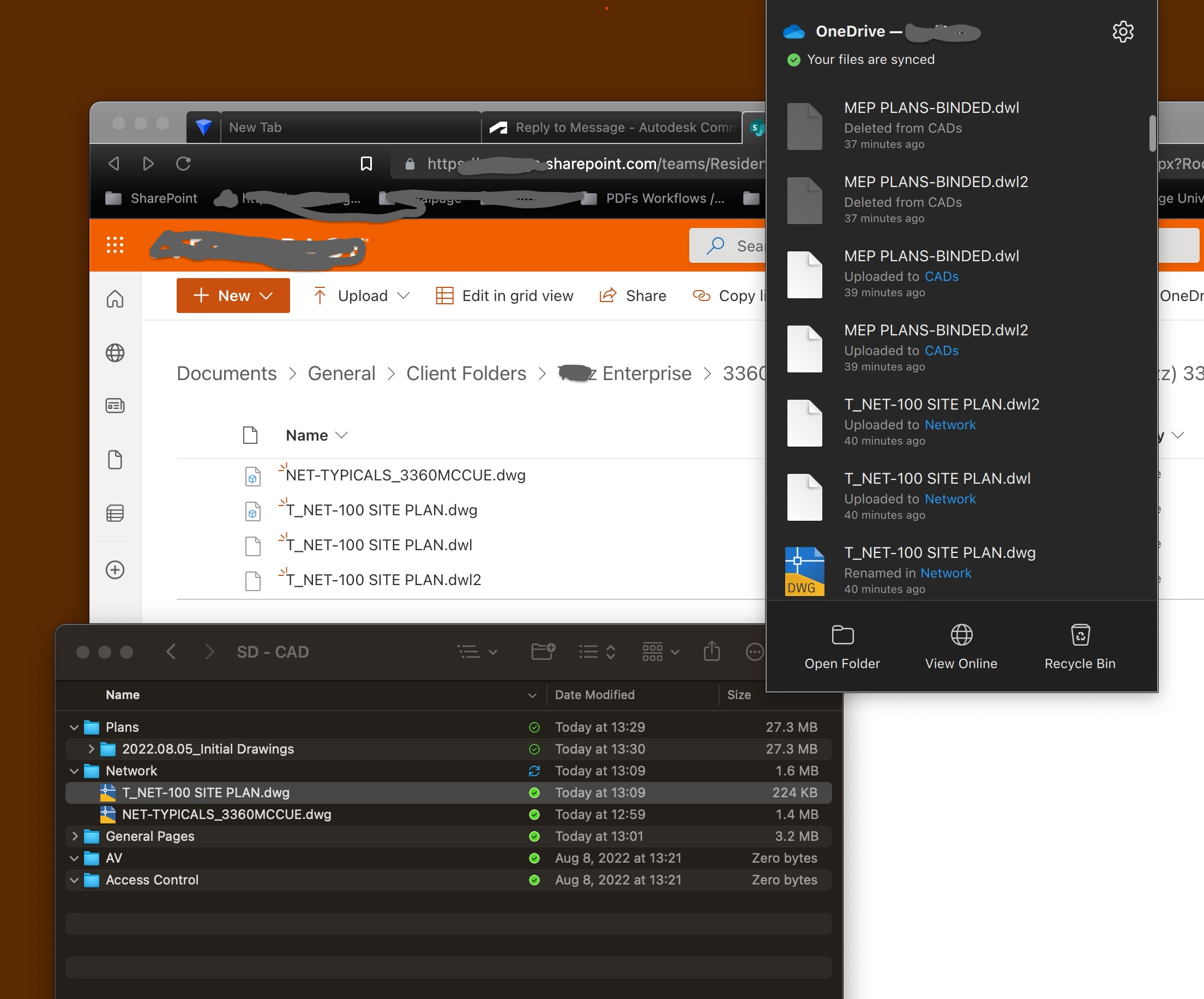Click the Upload icon in SharePoint toolbar
The width and height of the screenshot is (1204, 999).
click(x=320, y=296)
